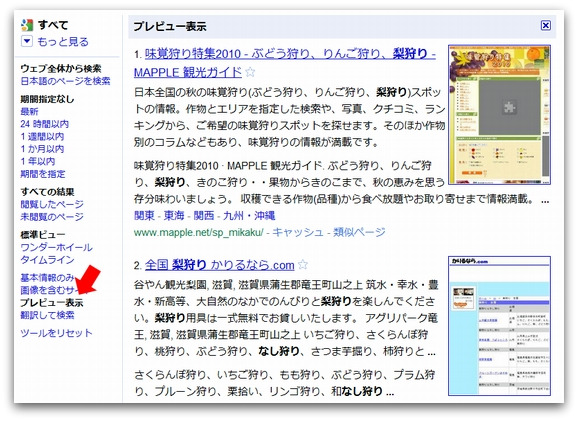Open 全国 梨狩り かりるなら.com result link
The width and height of the screenshot is (578, 421).
pyautogui.click(x=220, y=265)
